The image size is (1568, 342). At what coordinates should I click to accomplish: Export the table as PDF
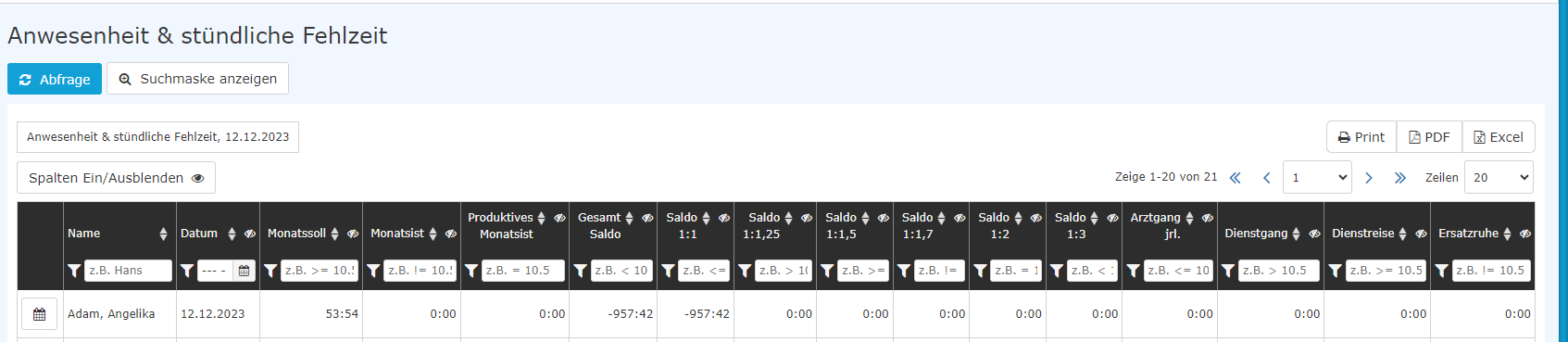(x=1429, y=137)
